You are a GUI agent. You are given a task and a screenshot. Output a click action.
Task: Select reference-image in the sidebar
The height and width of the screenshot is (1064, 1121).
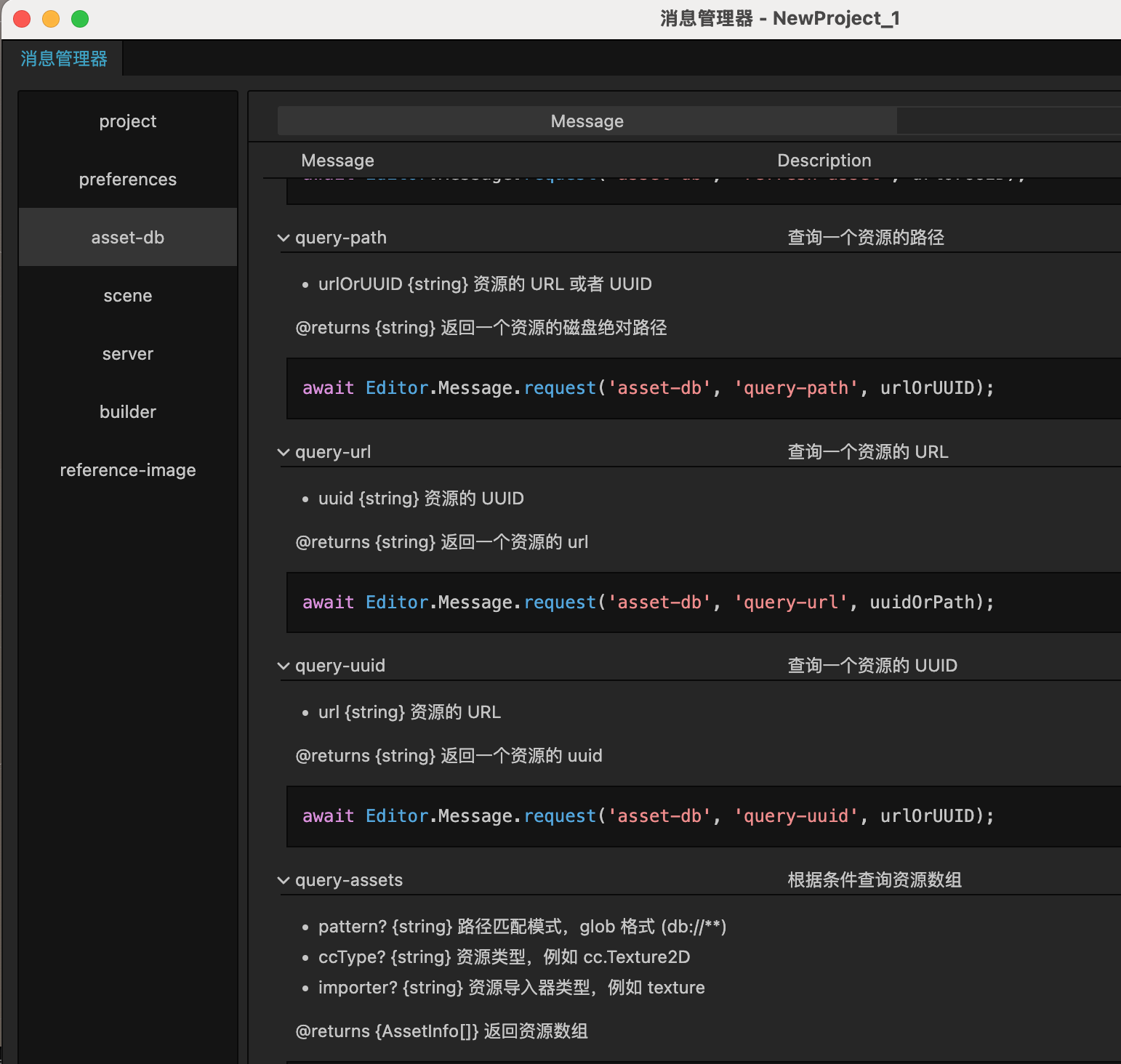(x=128, y=470)
